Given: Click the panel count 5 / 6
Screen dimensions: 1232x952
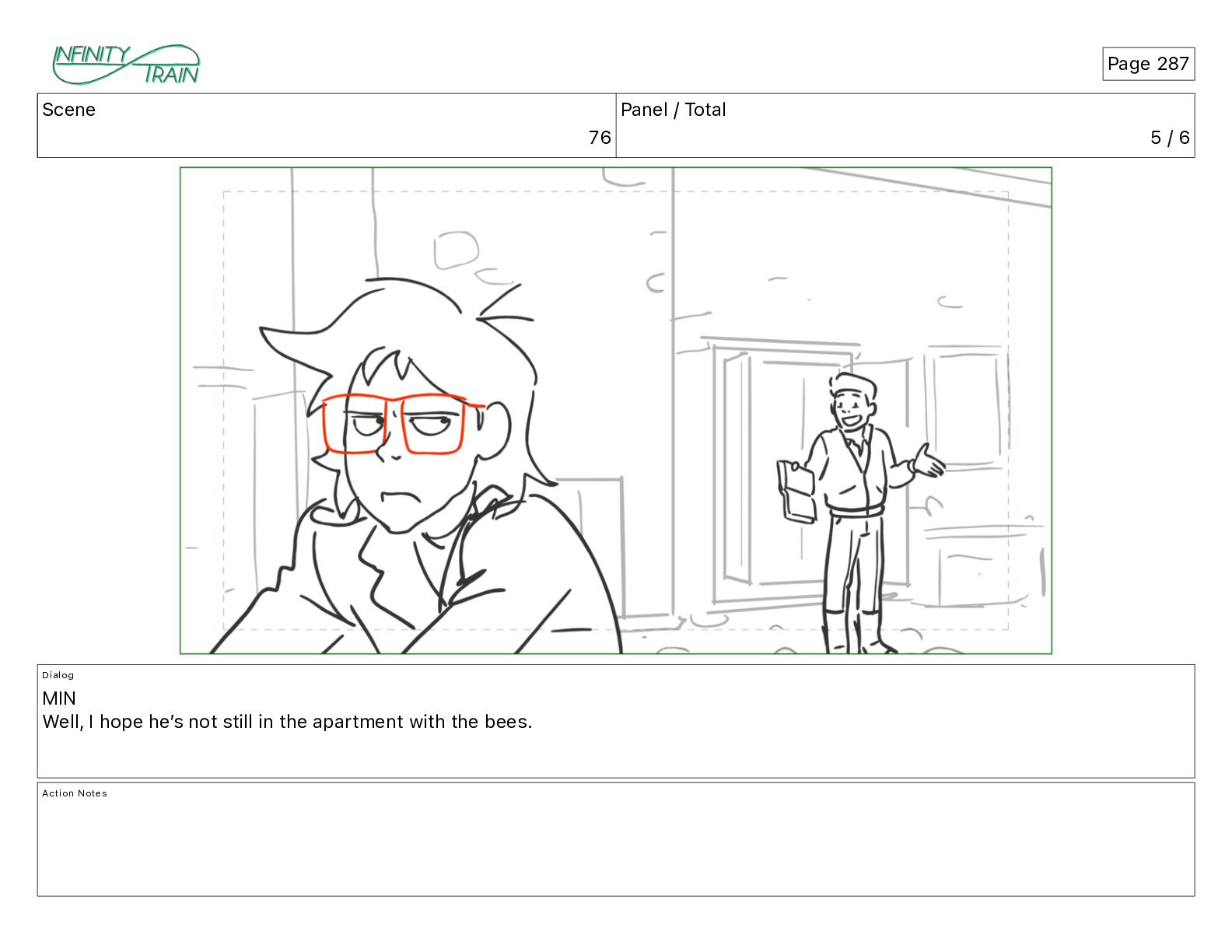Looking at the screenshot, I should [x=1170, y=138].
